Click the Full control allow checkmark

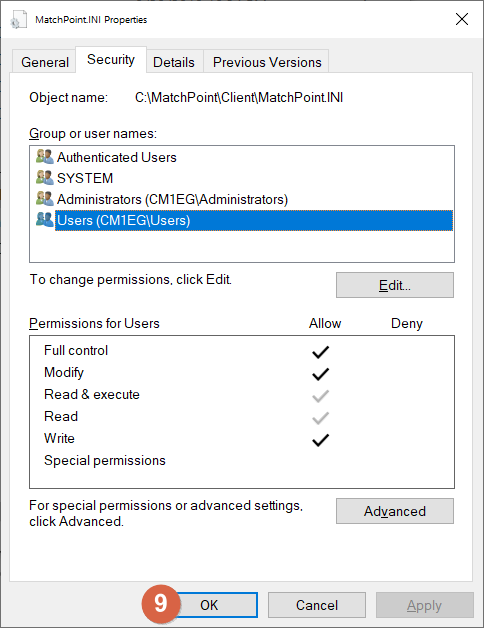[x=321, y=352]
